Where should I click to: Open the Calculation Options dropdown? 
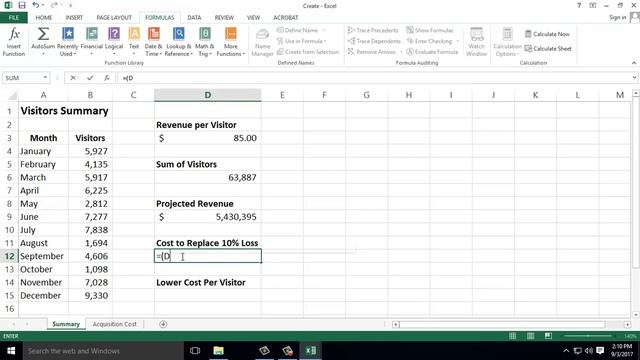click(x=507, y=42)
